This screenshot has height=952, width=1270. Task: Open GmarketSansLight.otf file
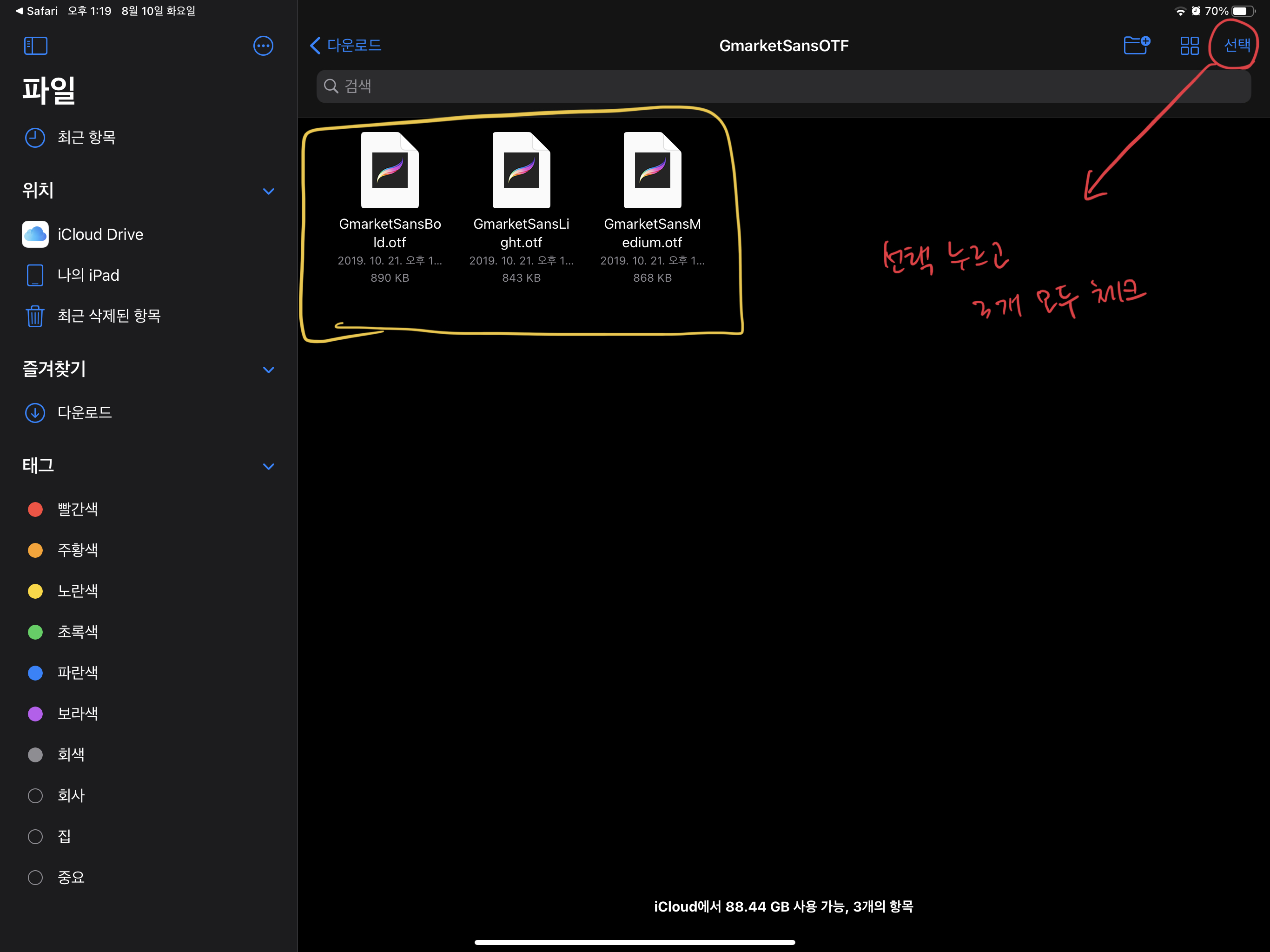click(521, 207)
